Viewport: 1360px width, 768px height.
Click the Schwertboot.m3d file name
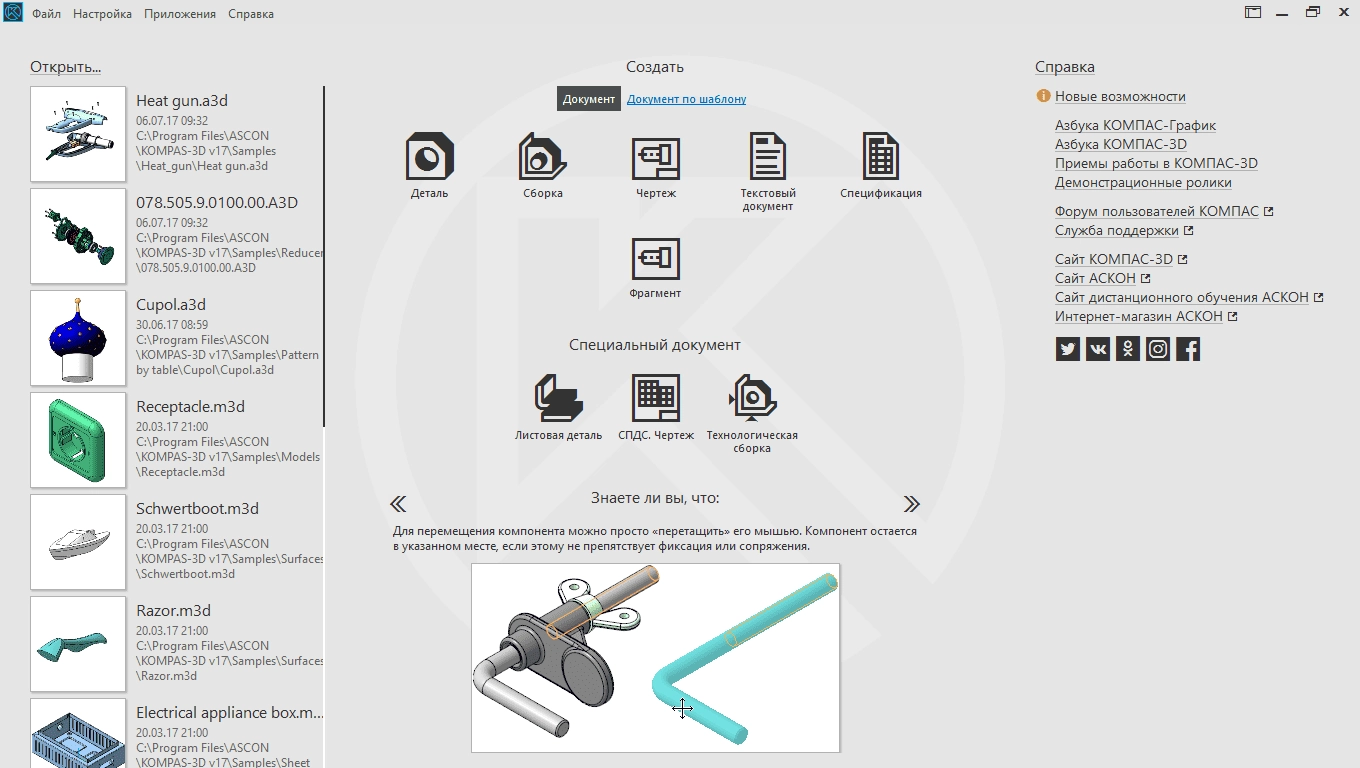pos(197,509)
